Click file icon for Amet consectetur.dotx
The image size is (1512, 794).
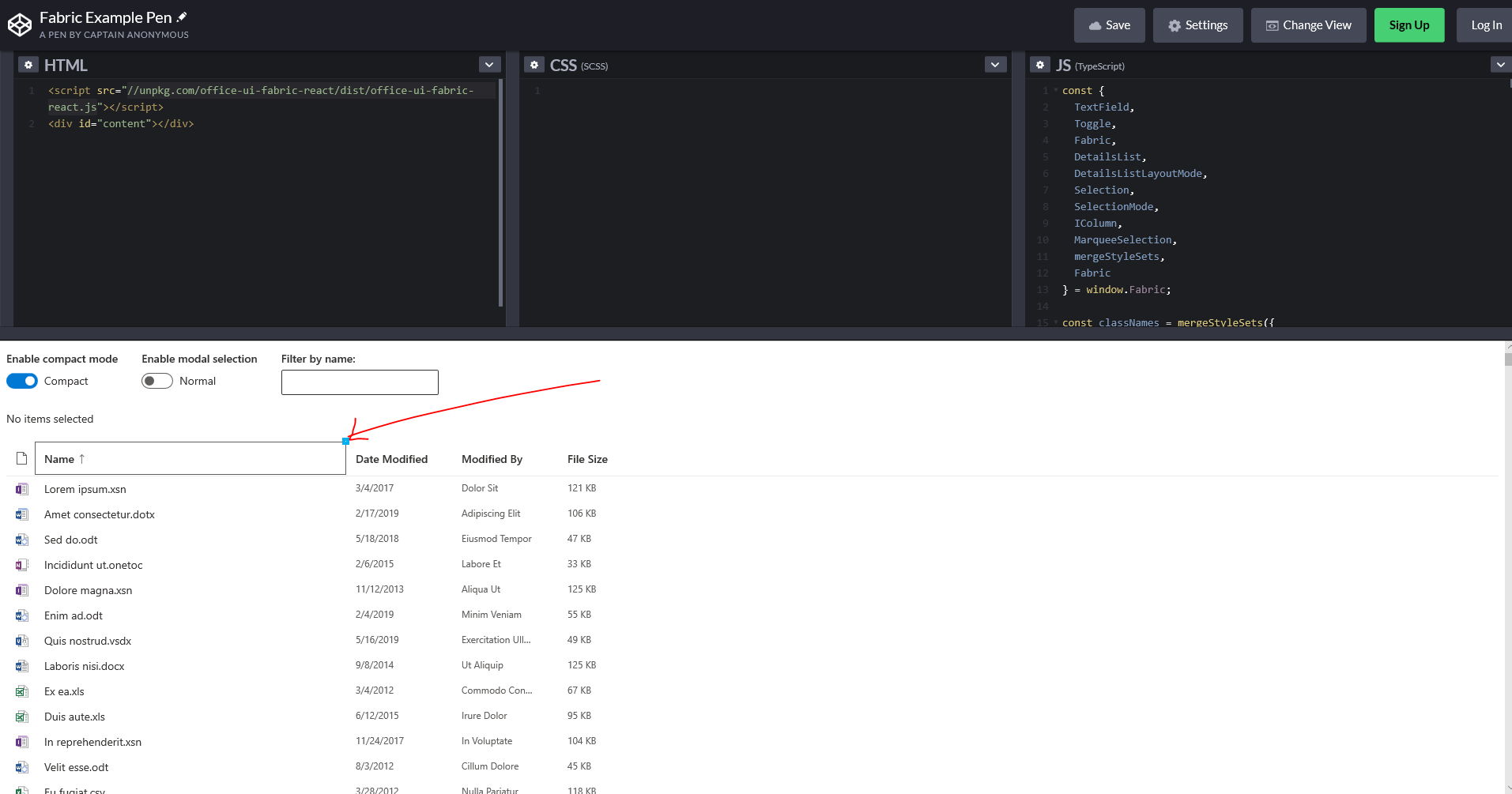22,514
